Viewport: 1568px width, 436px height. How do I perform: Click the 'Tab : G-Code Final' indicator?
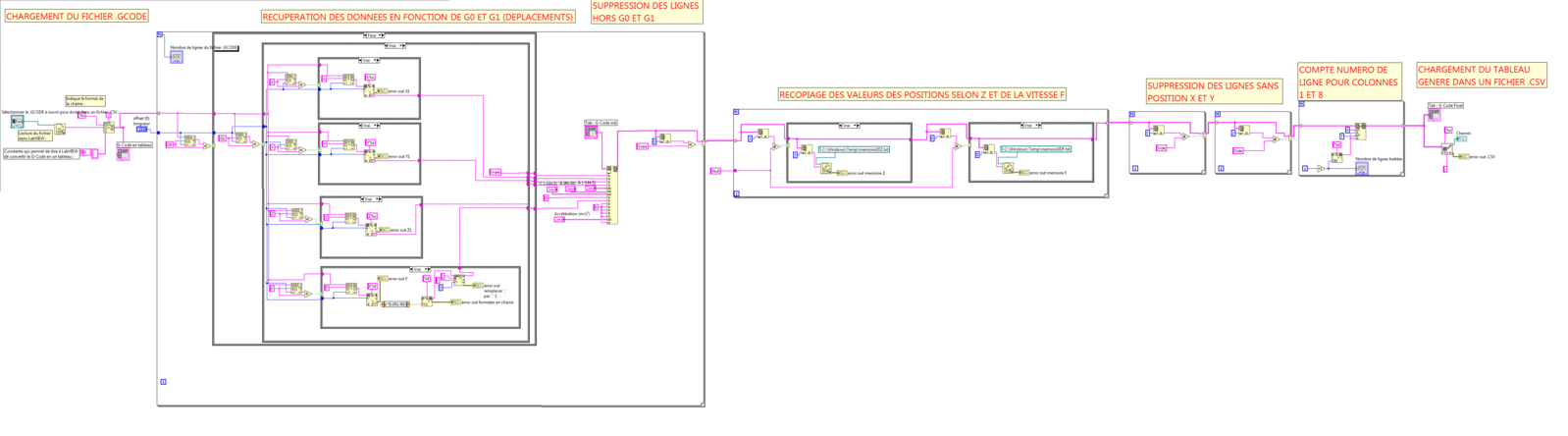(1435, 115)
